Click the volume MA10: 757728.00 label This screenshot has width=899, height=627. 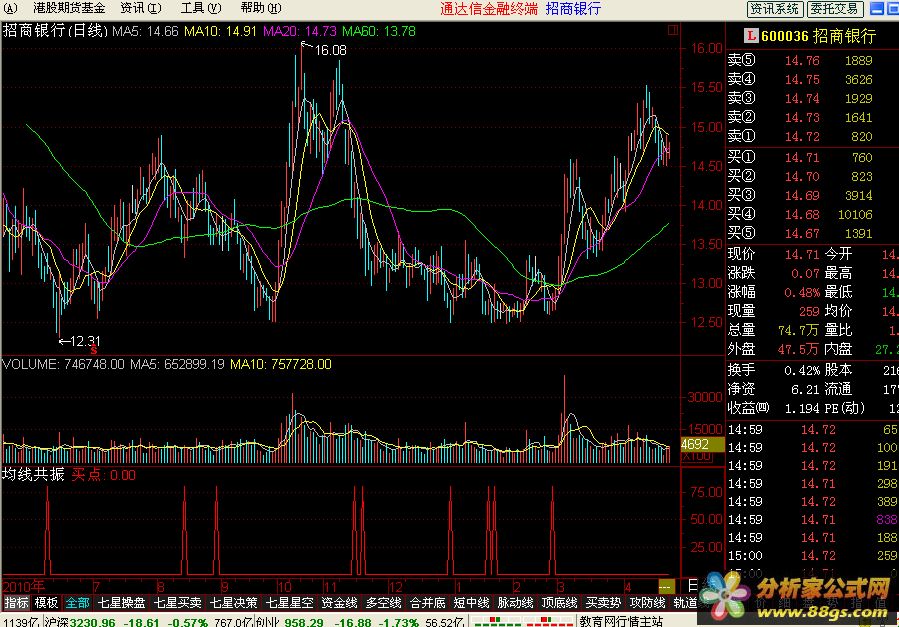point(281,365)
